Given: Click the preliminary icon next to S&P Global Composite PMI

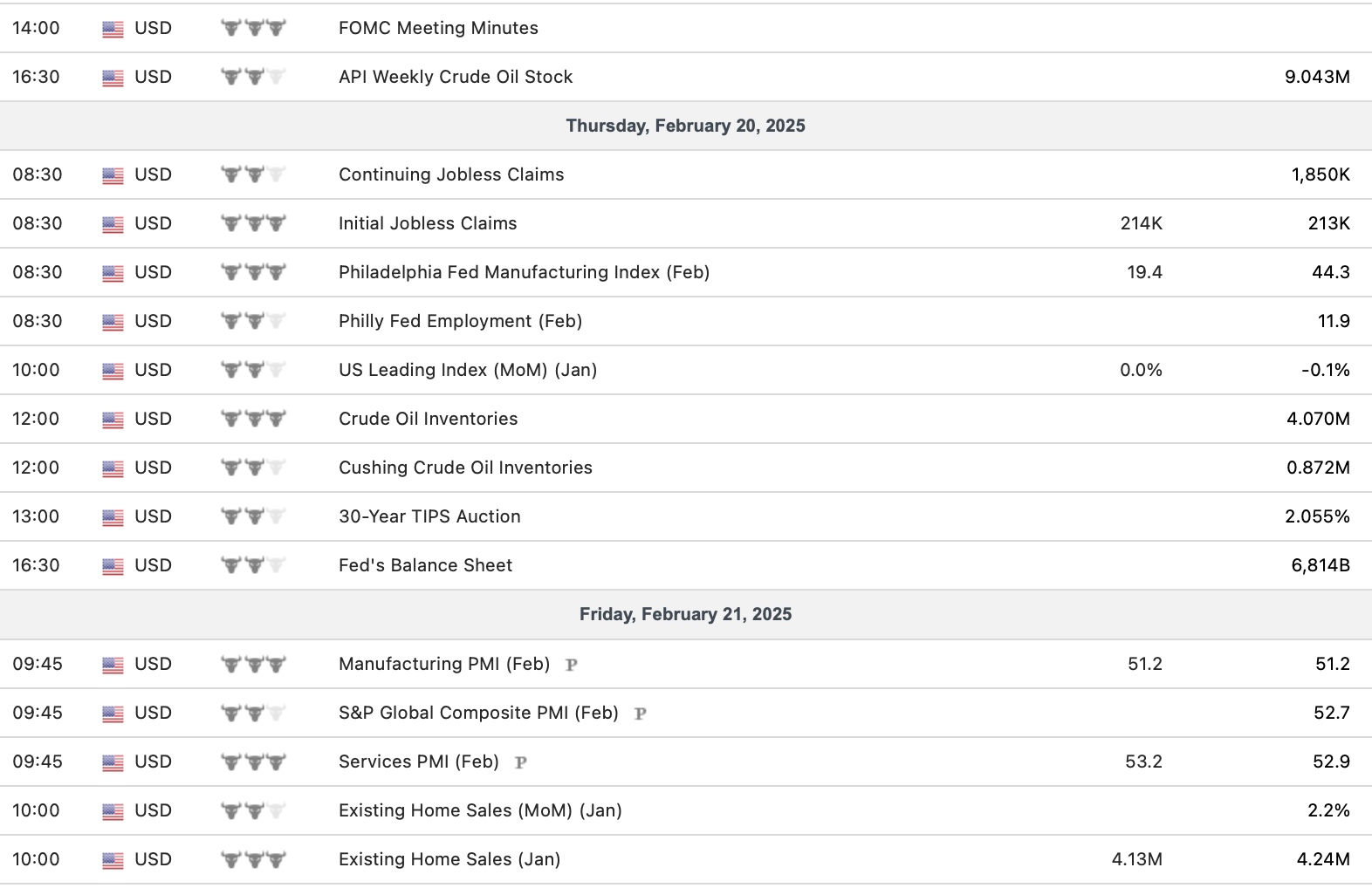Looking at the screenshot, I should pyautogui.click(x=640, y=714).
